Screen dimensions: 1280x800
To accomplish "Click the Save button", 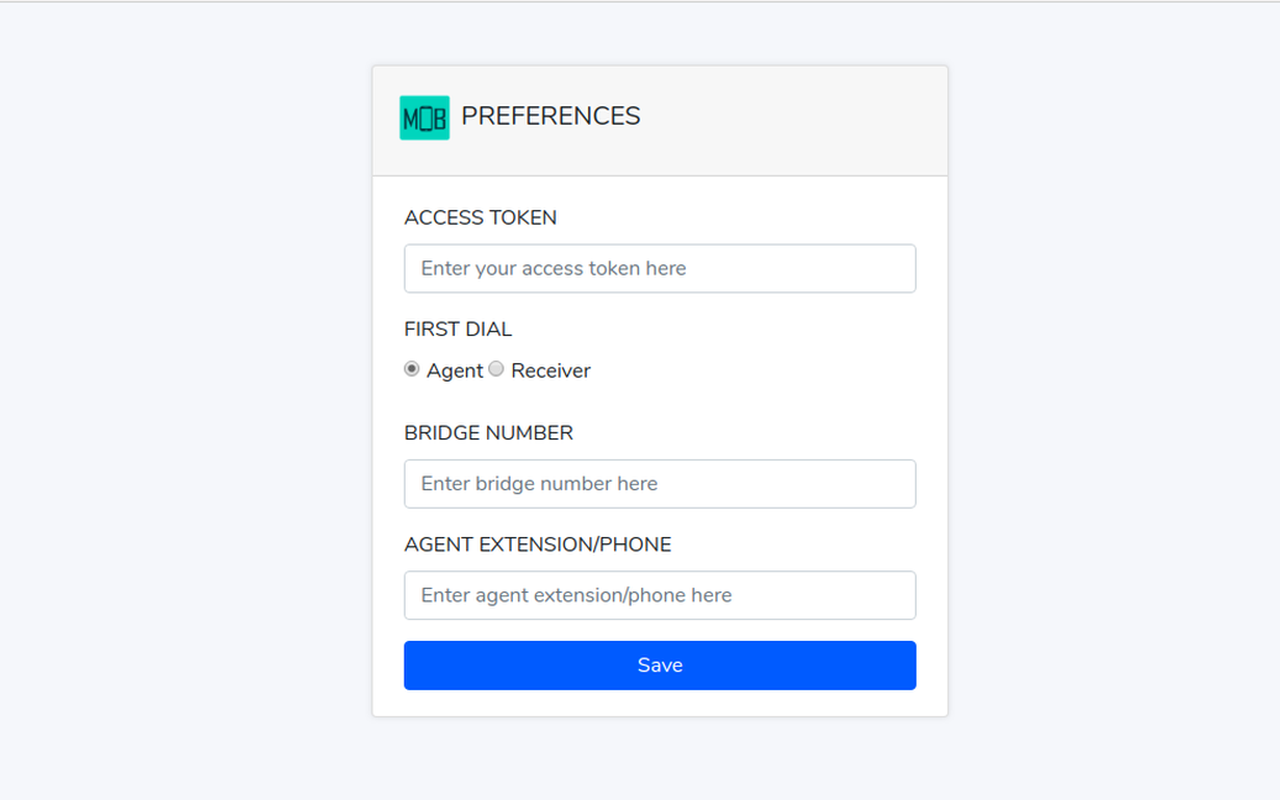I will [660, 665].
